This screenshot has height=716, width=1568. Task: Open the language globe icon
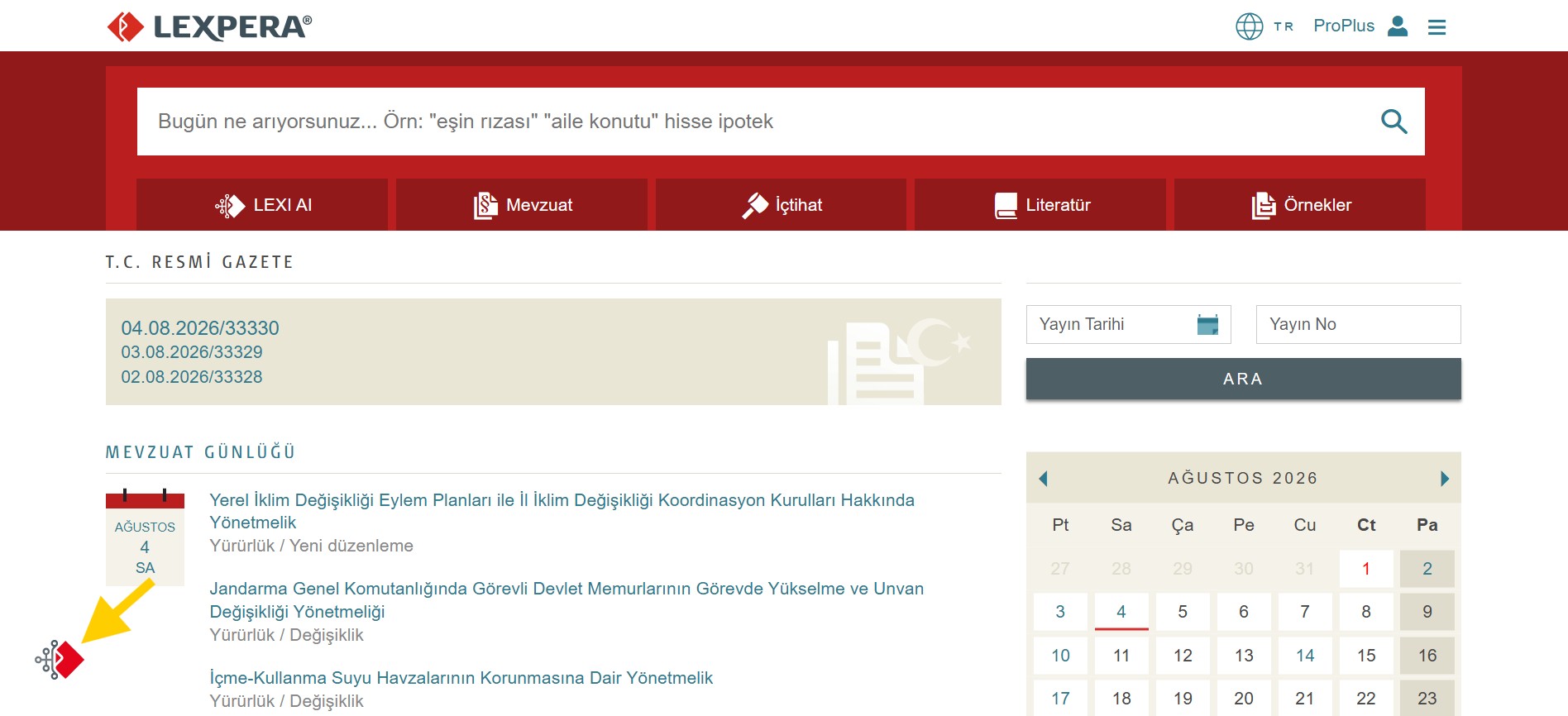[1249, 26]
